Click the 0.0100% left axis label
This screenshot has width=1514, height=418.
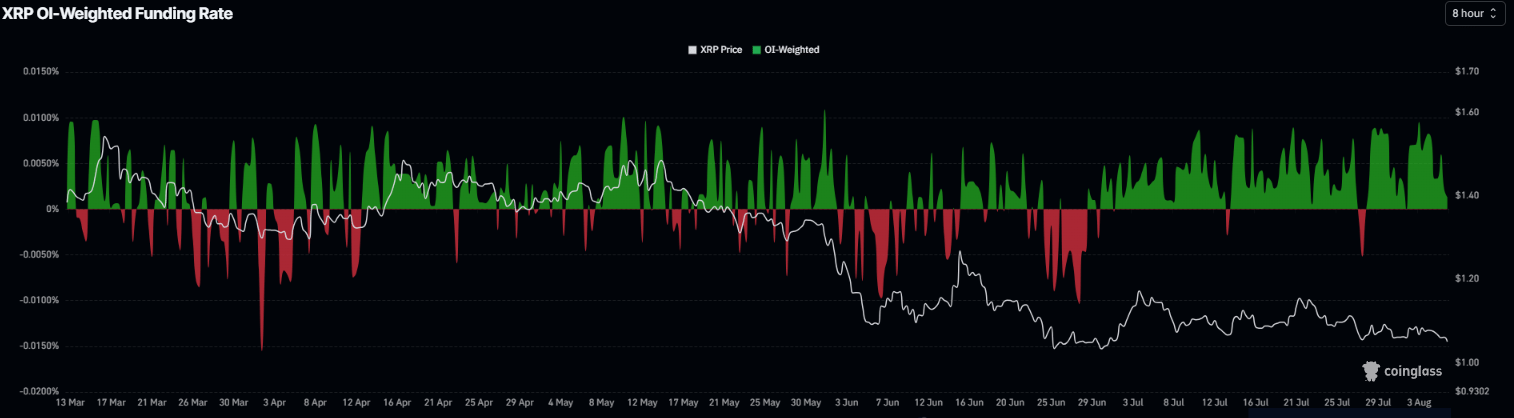click(40, 118)
